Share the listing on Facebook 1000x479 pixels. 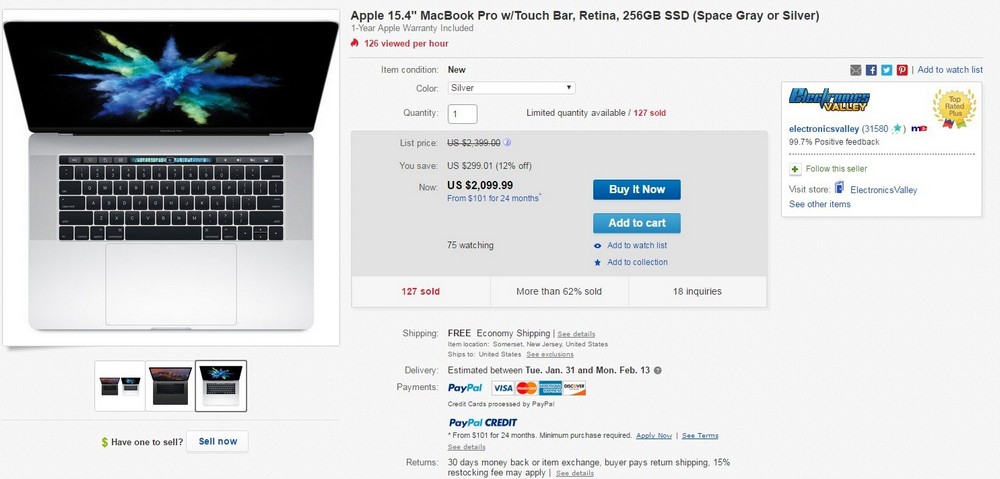871,70
